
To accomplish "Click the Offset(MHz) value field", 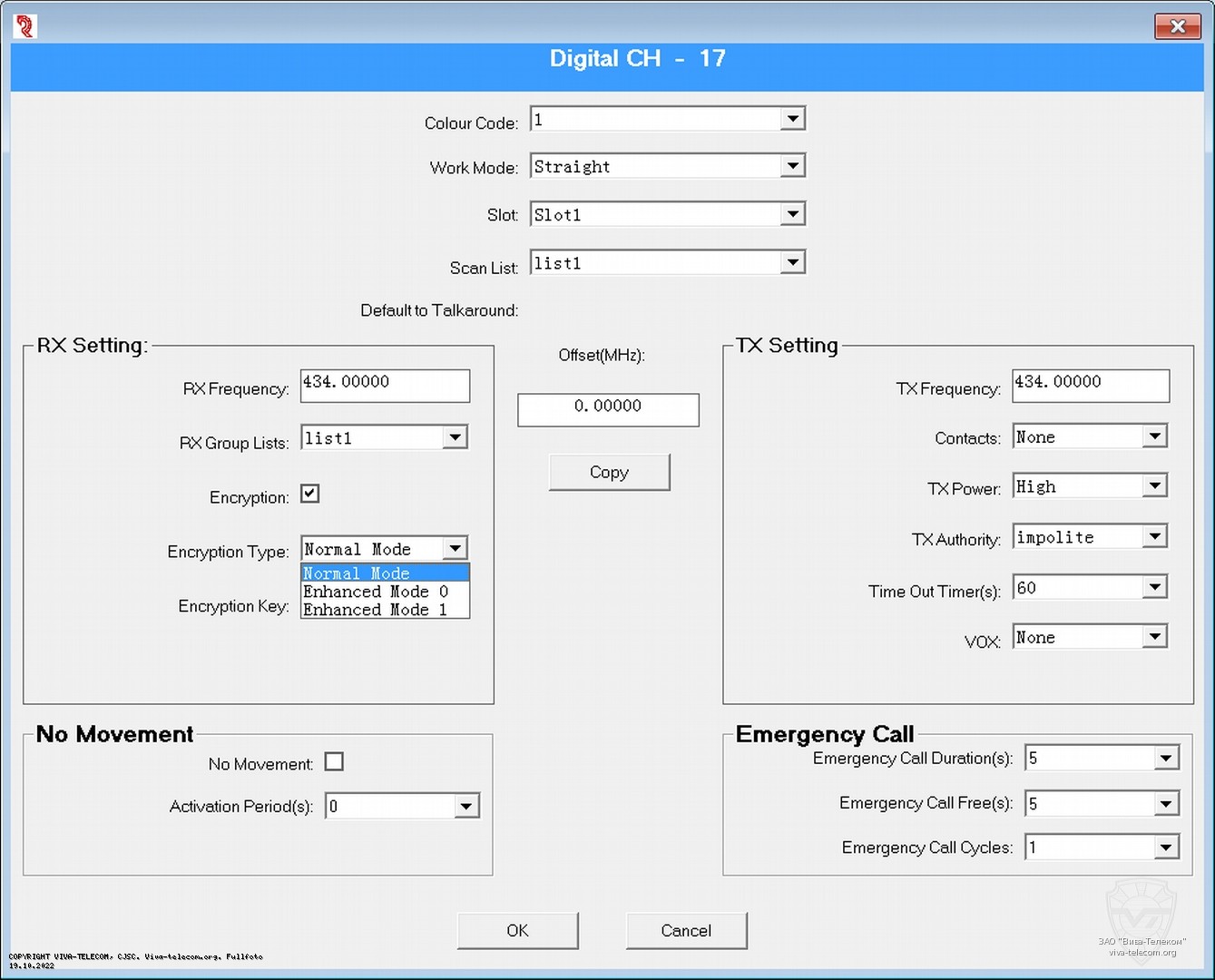I will coord(608,408).
